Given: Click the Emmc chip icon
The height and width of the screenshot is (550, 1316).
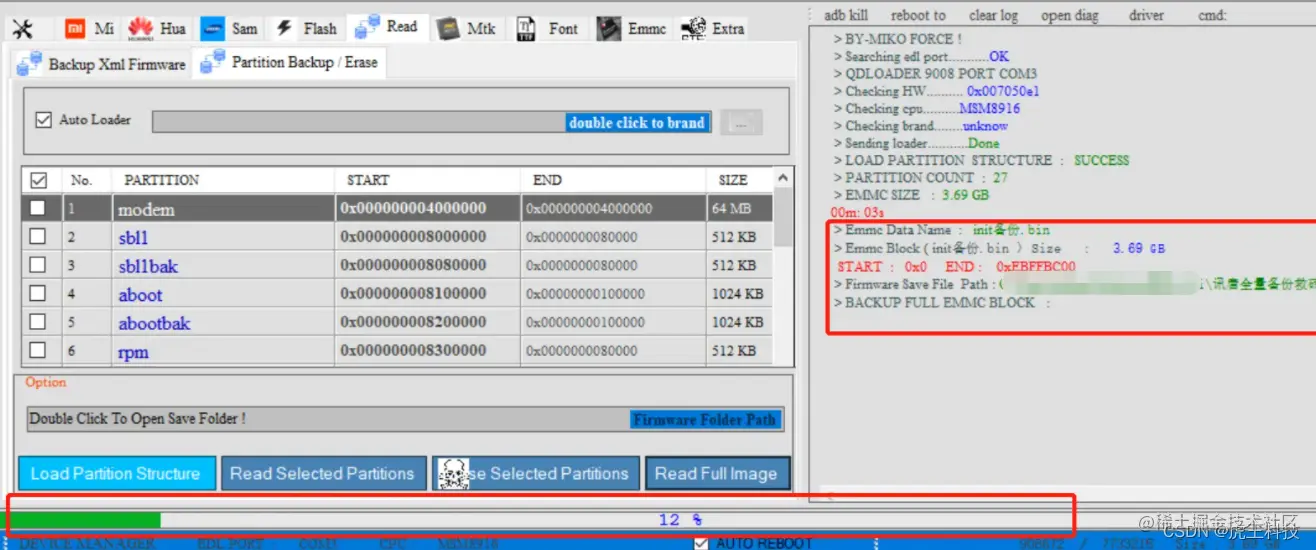Looking at the screenshot, I should click(608, 29).
